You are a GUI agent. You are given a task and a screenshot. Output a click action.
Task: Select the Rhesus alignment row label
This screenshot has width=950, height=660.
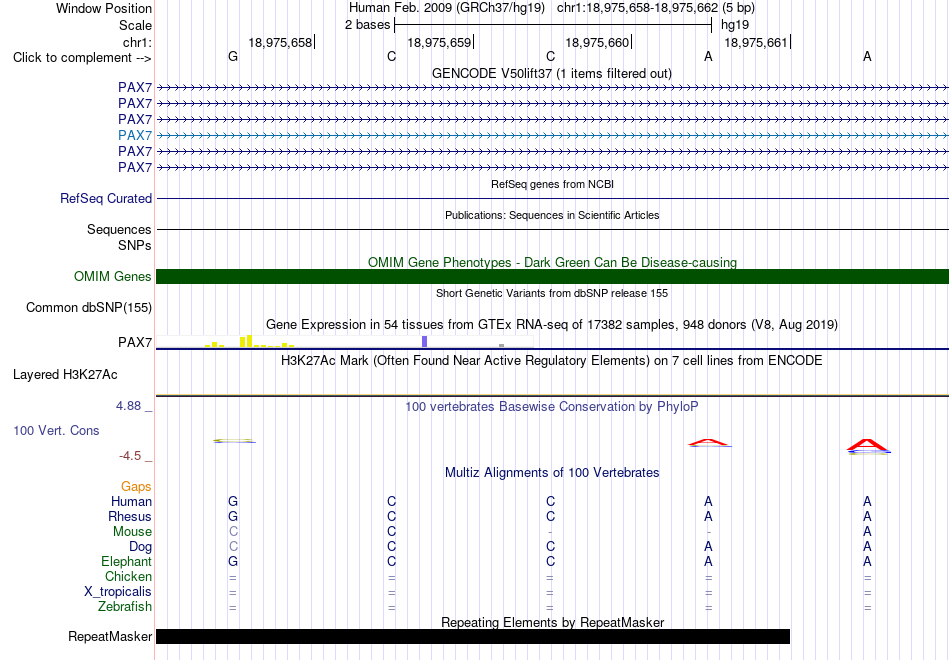tap(130, 516)
